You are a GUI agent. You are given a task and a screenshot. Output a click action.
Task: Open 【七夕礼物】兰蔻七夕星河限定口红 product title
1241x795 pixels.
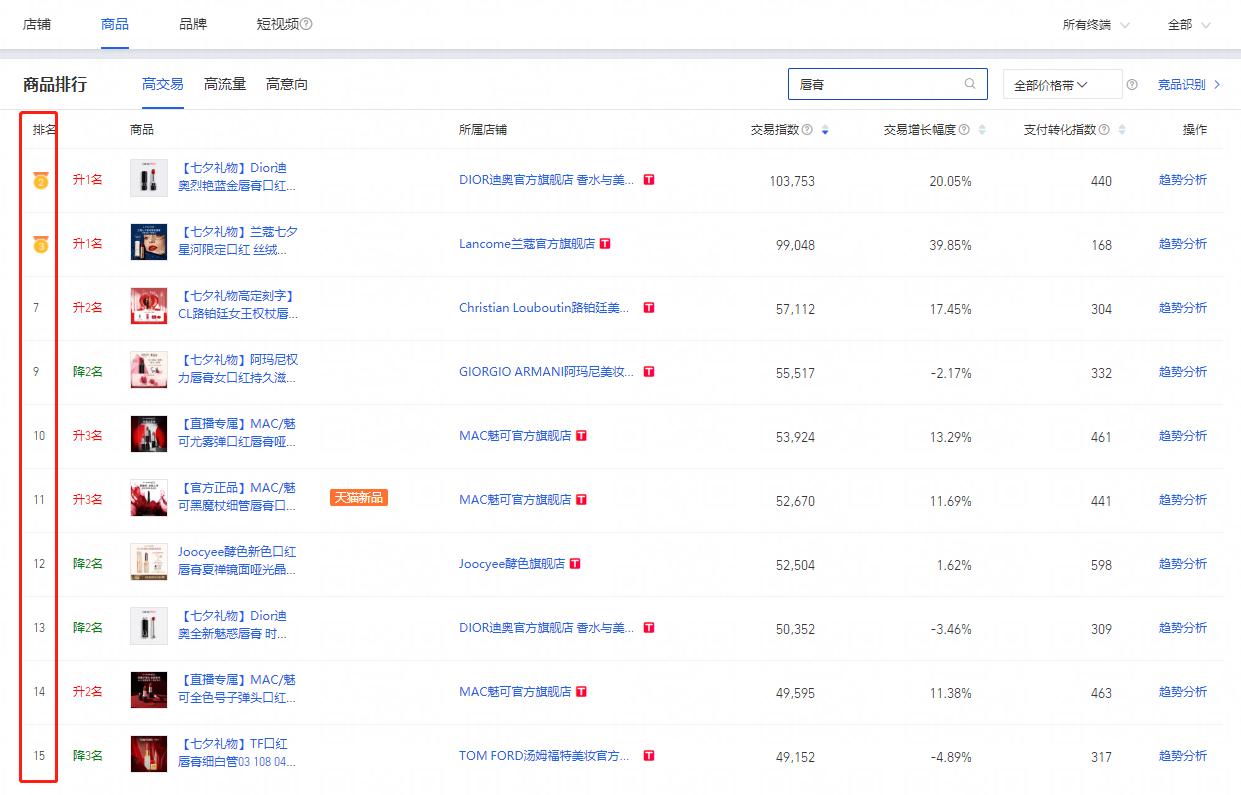point(238,241)
